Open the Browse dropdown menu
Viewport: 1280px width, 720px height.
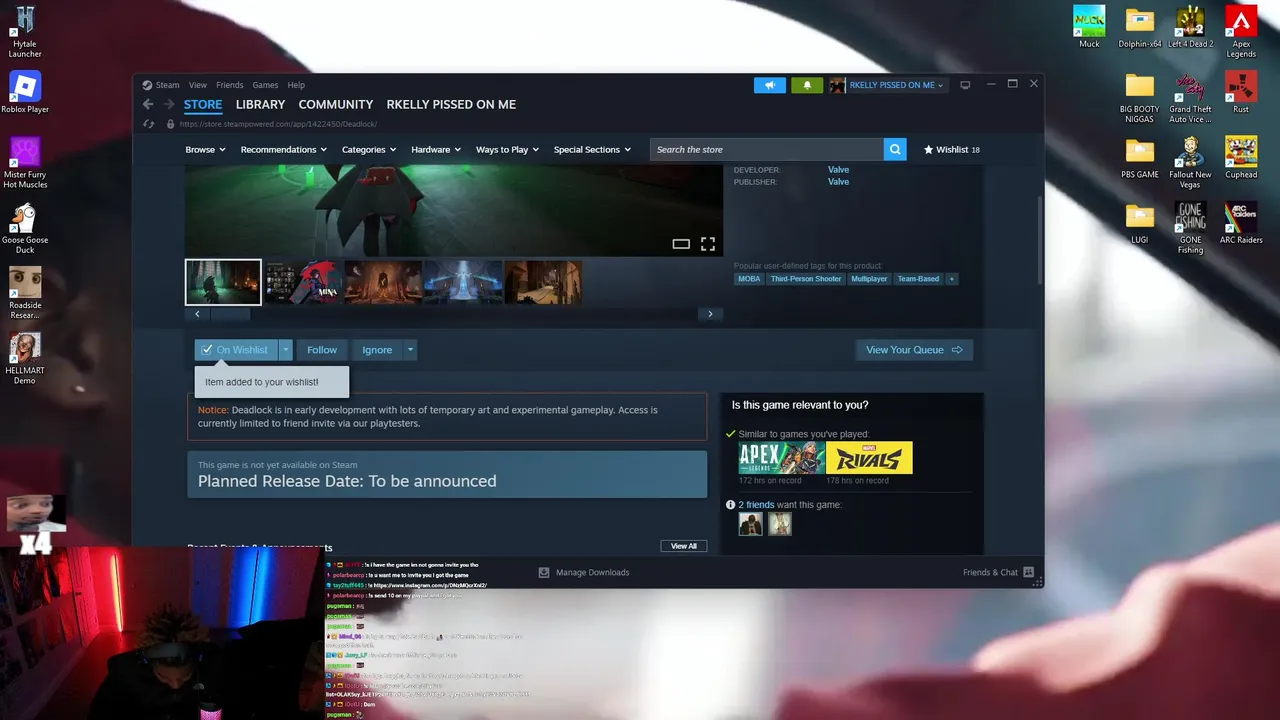pos(205,149)
